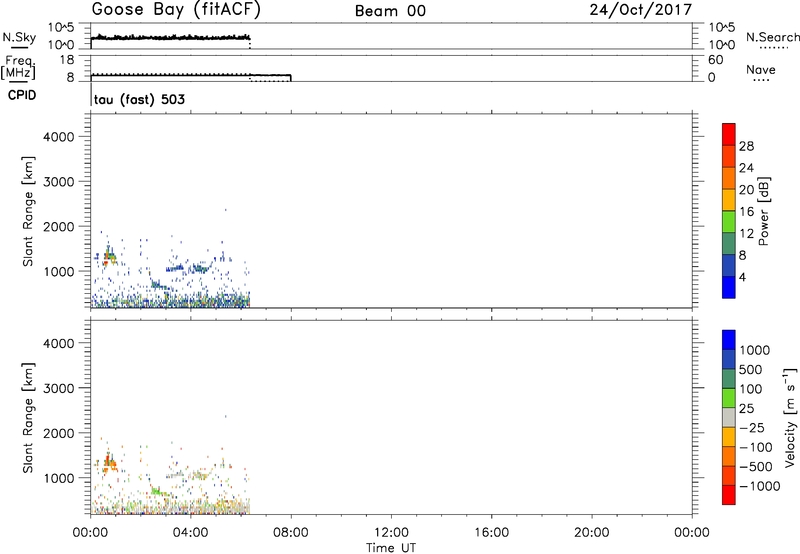
Task: Click the '08:00' time axis label
Action: pyautogui.click(x=291, y=533)
